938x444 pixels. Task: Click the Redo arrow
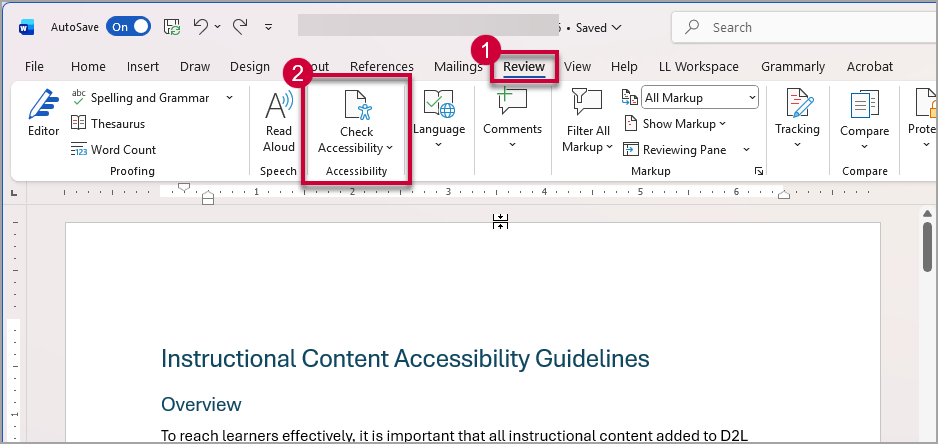pyautogui.click(x=240, y=26)
